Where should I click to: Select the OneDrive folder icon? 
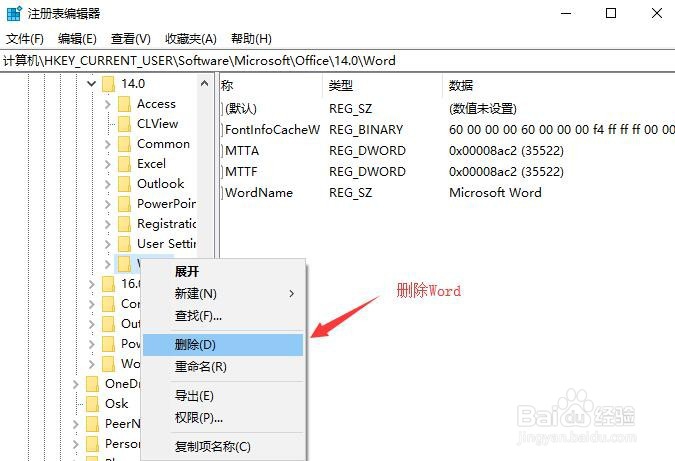93,384
